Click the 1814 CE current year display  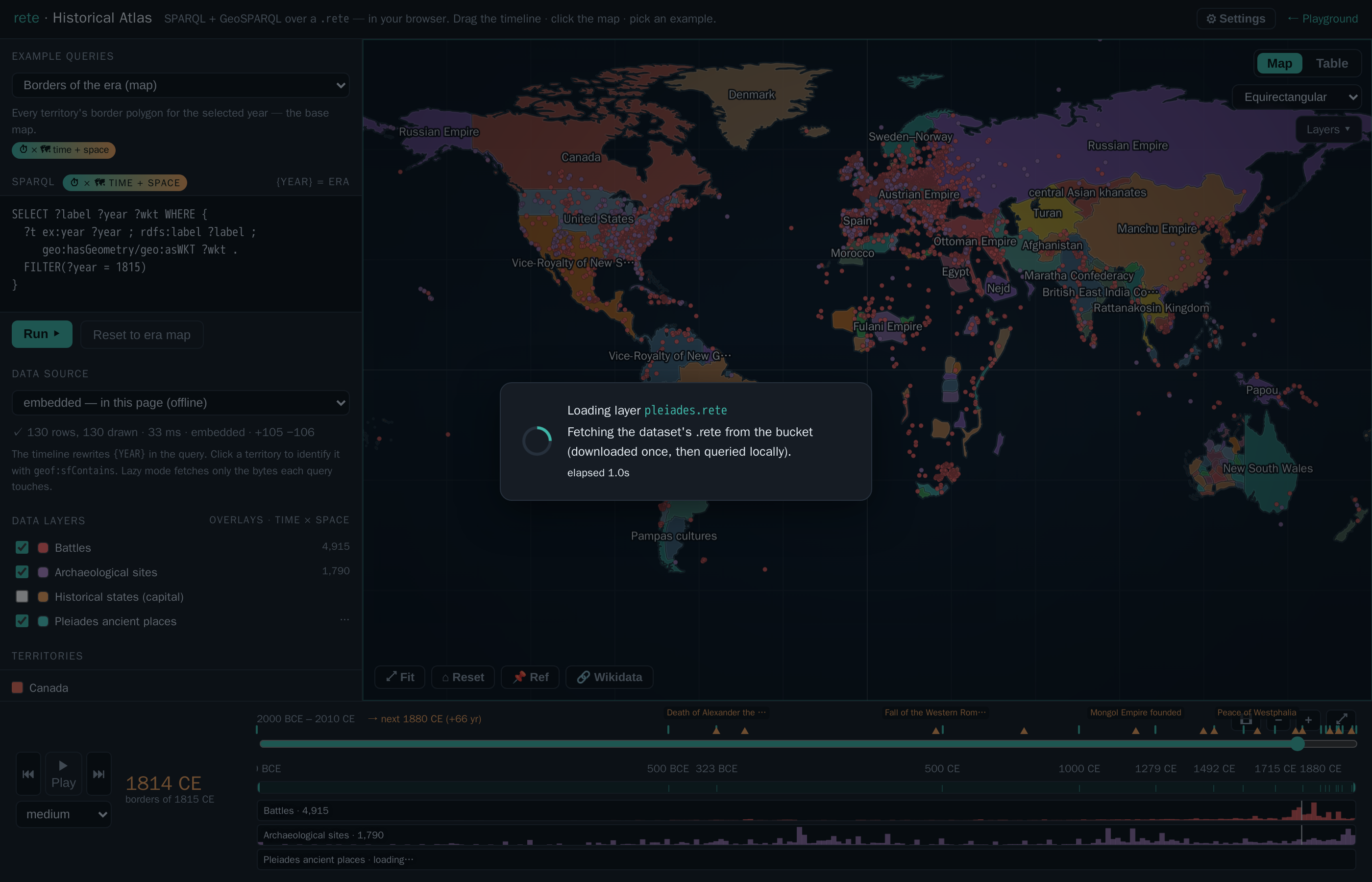[163, 783]
